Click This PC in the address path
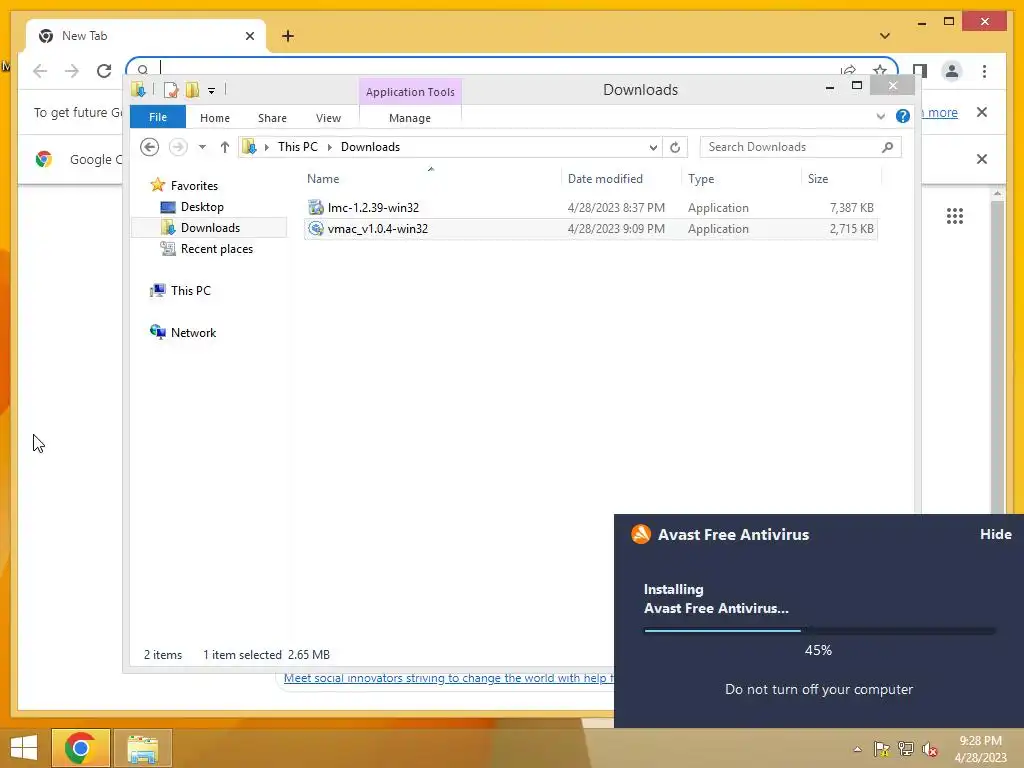This screenshot has height=768, width=1024. (x=298, y=147)
